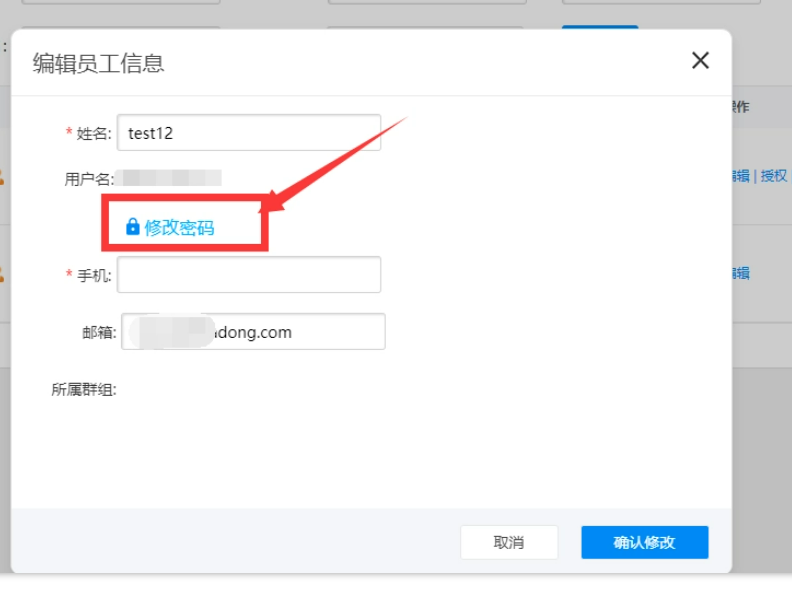Click 编辑 link in second table row
Image resolution: width=792 pixels, height=606 pixels.
pyautogui.click(x=741, y=273)
